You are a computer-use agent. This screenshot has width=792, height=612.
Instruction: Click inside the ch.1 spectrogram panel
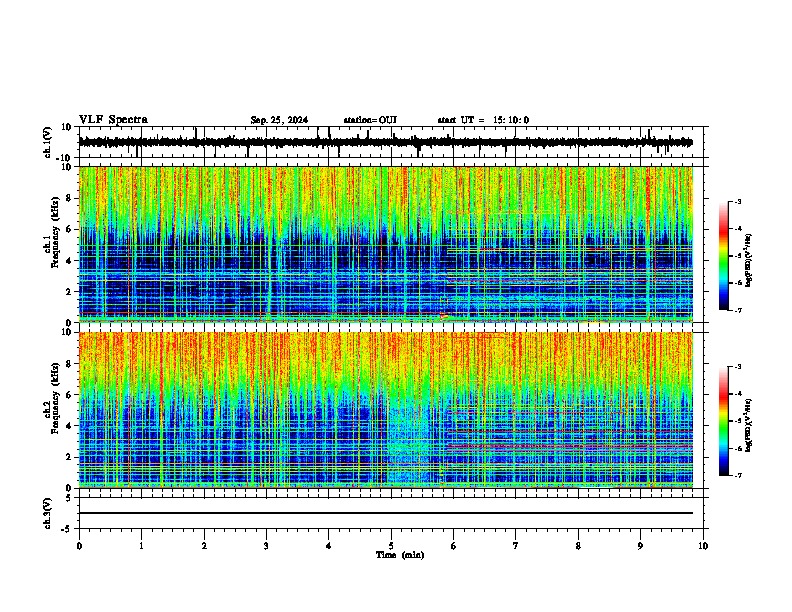pos(385,244)
